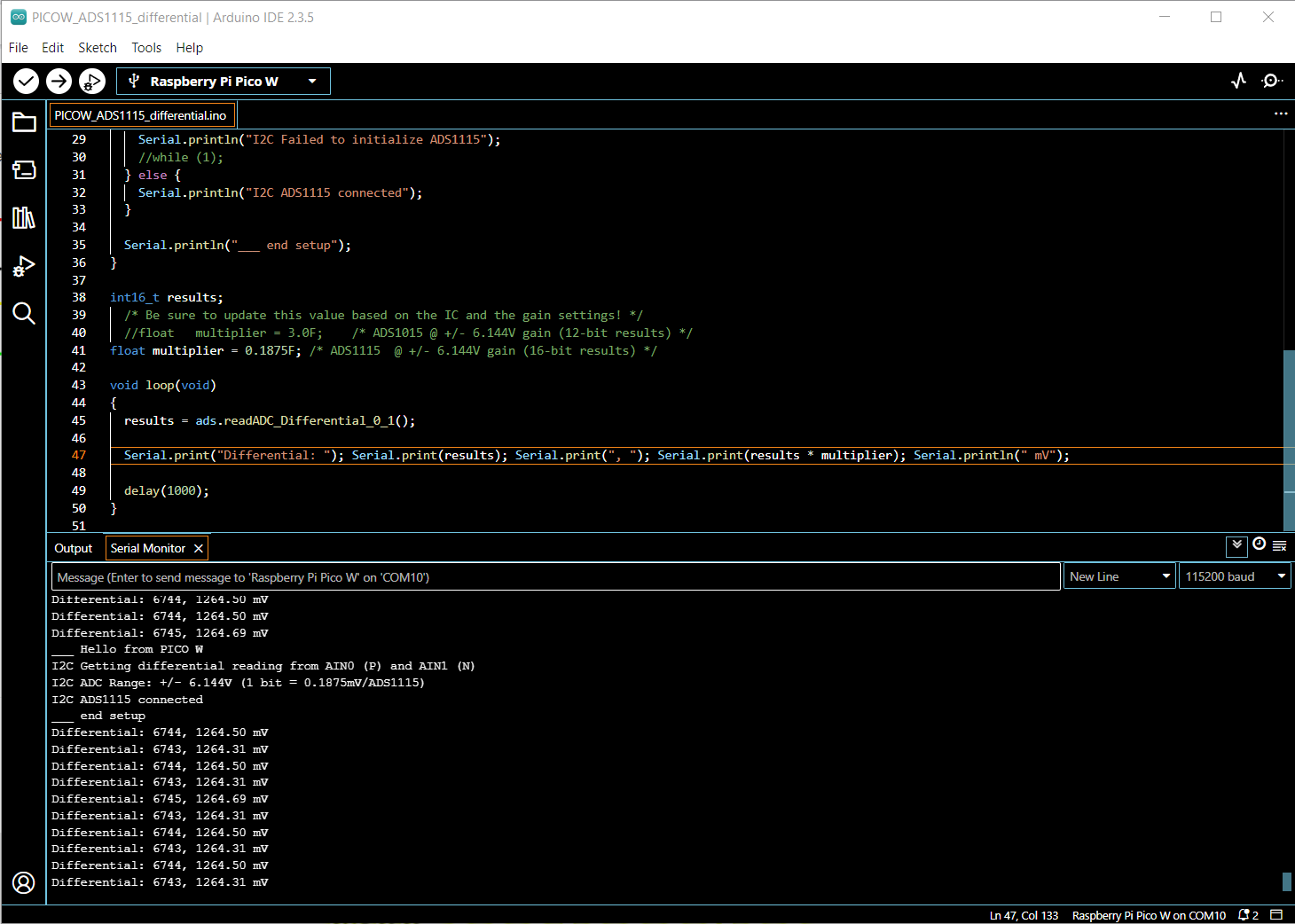Click the 'I2C ADS1115 connected' serial output line
The width and height of the screenshot is (1295, 924).
[127, 700]
